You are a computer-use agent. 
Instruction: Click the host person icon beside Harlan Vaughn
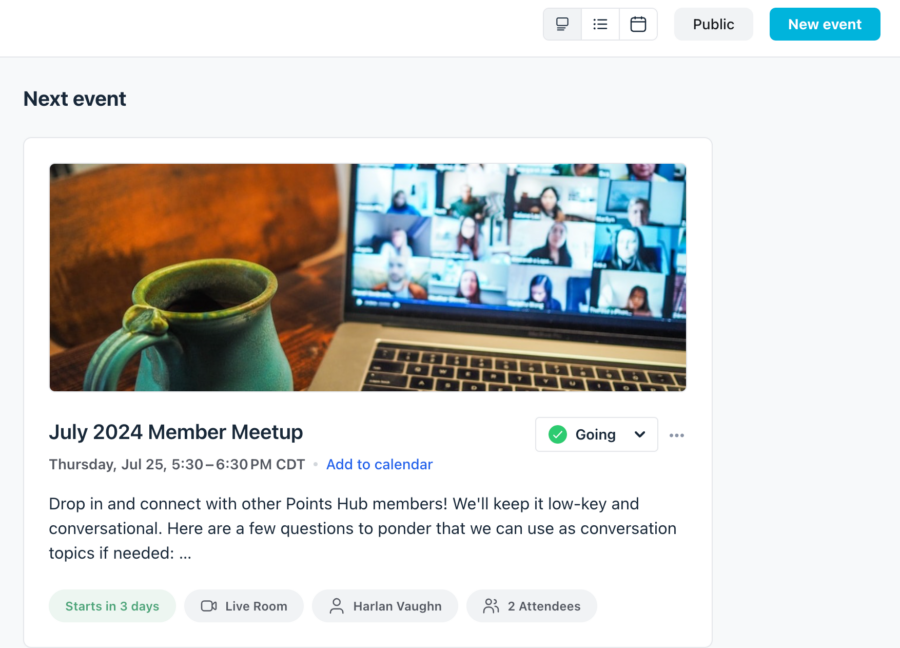coord(337,606)
